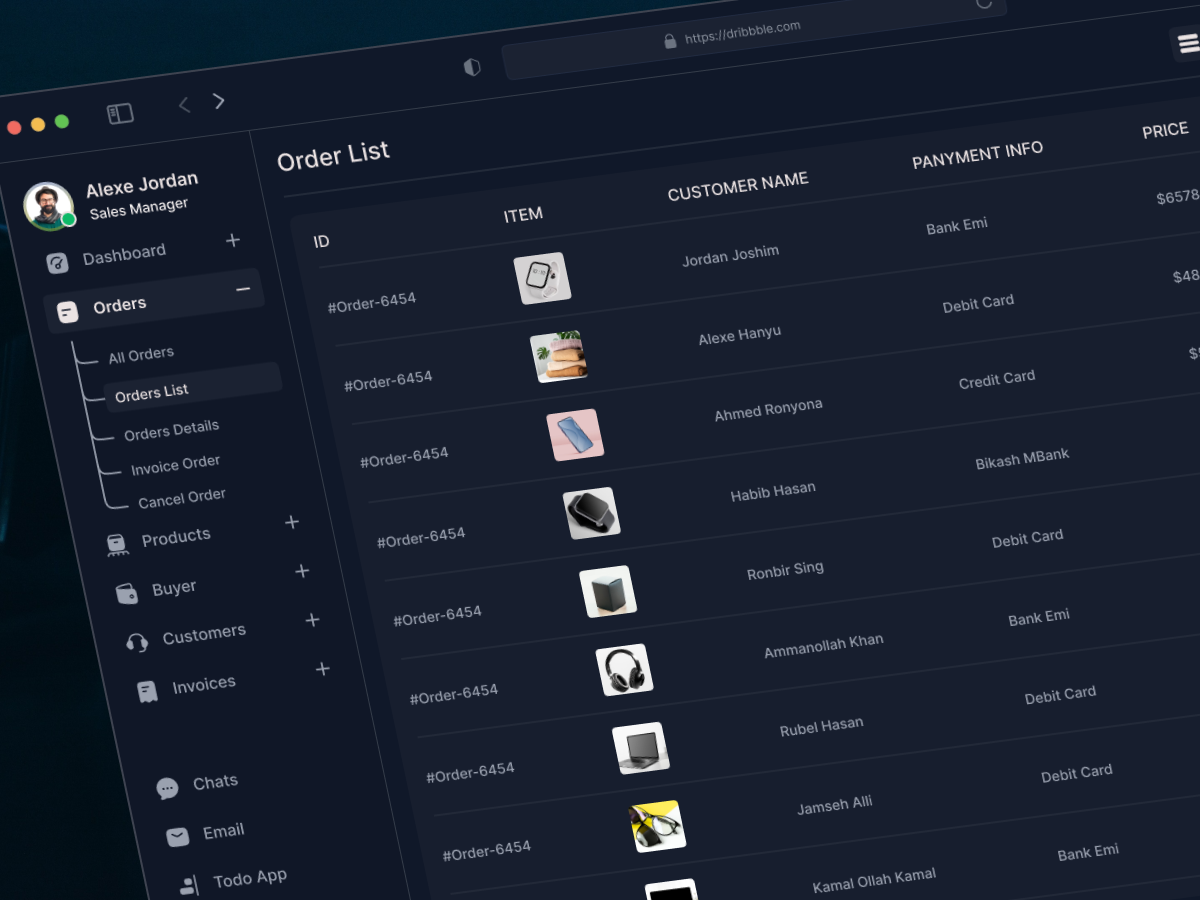Image resolution: width=1200 pixels, height=900 pixels.
Task: Open the Email menu item
Action: [223, 832]
